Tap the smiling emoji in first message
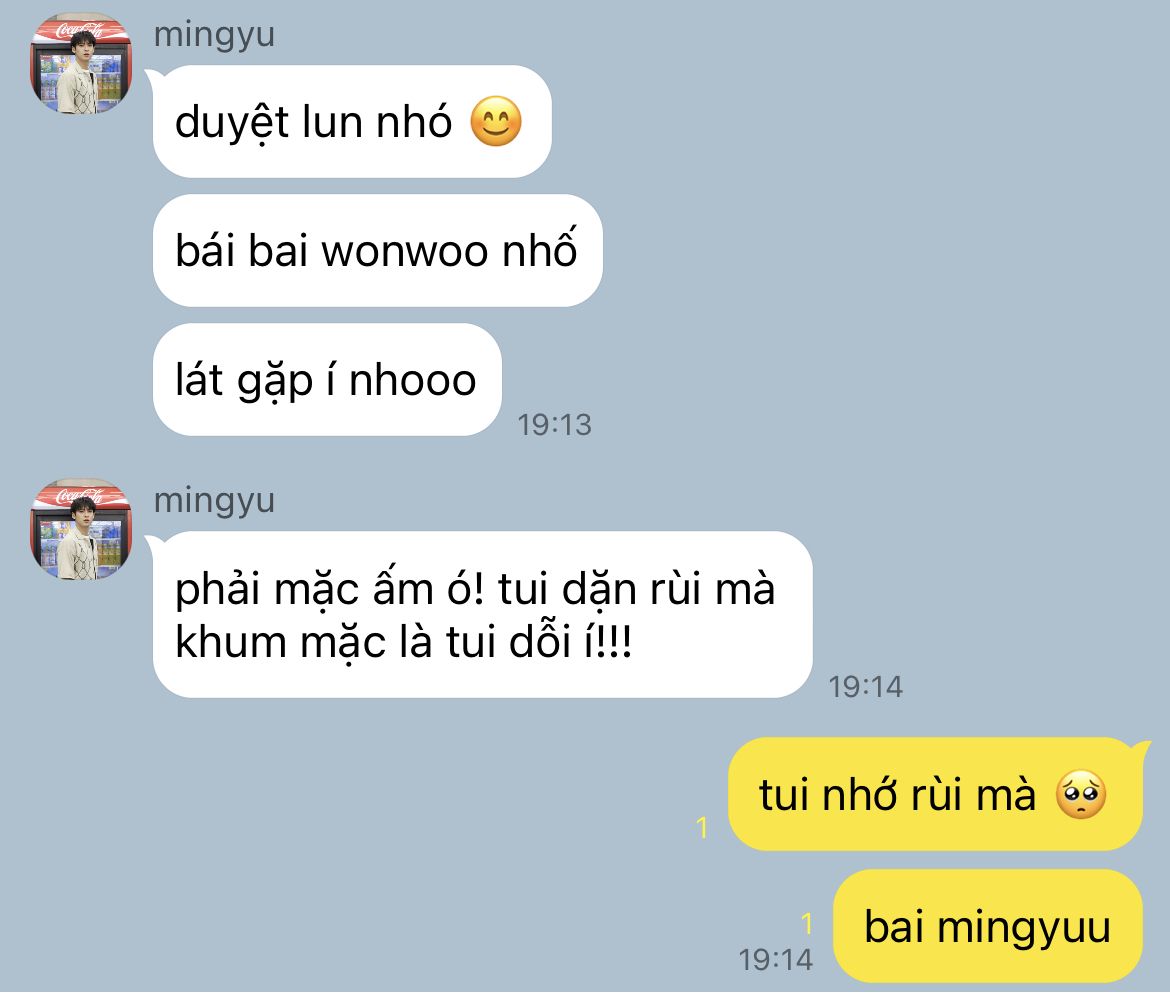The width and height of the screenshot is (1170, 997). [495, 122]
